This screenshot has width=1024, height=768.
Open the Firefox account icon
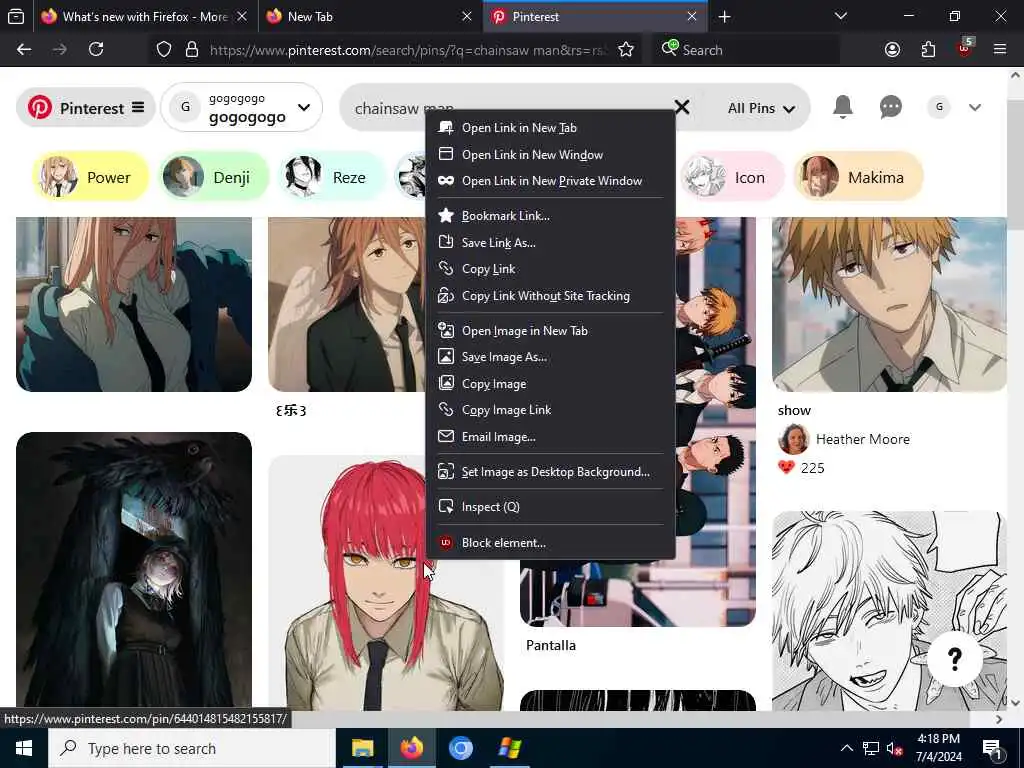pos(892,50)
